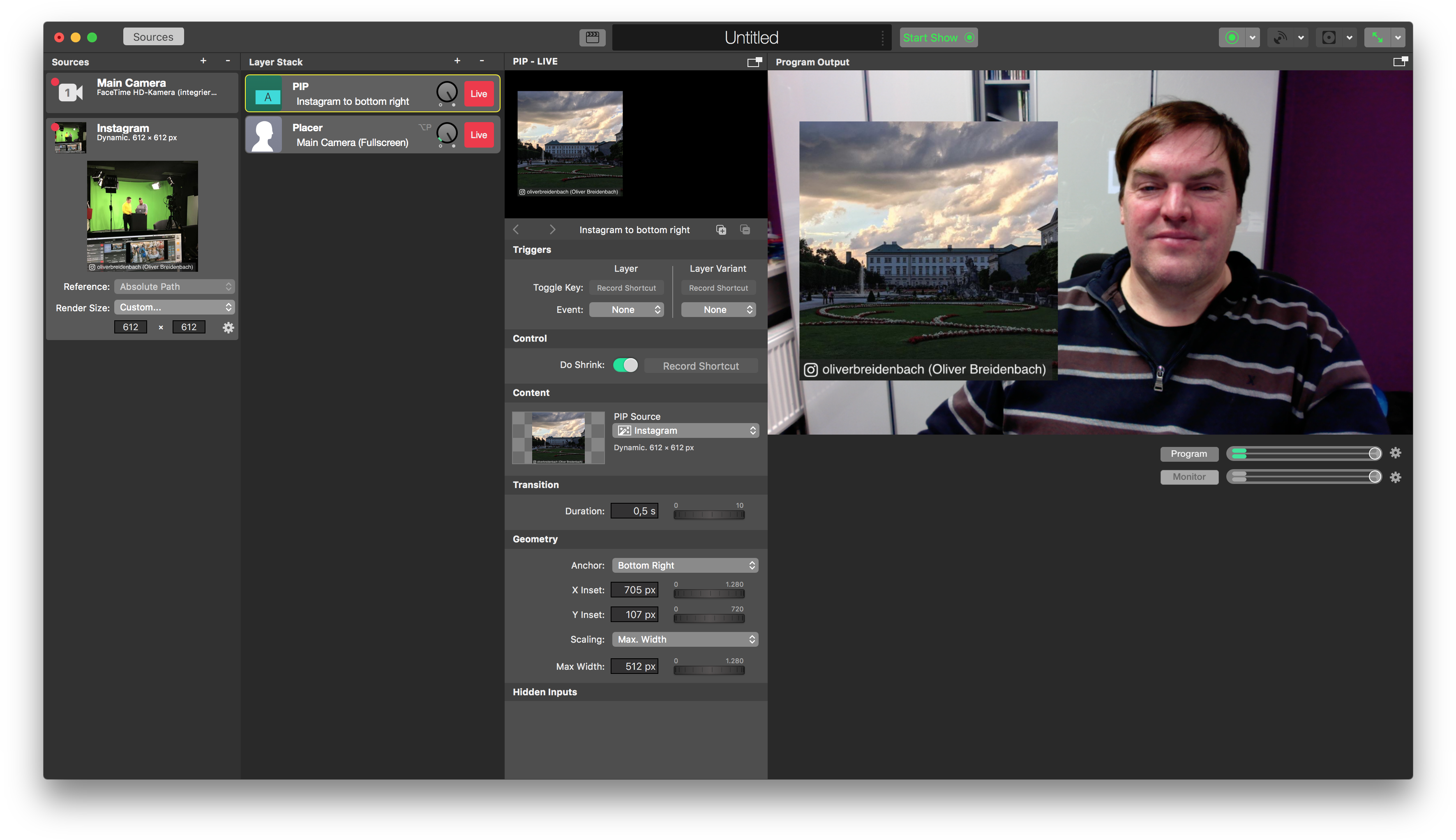The height and width of the screenshot is (840, 1456).
Task: Open the PIP Source dropdown set to Instagram
Action: [685, 430]
